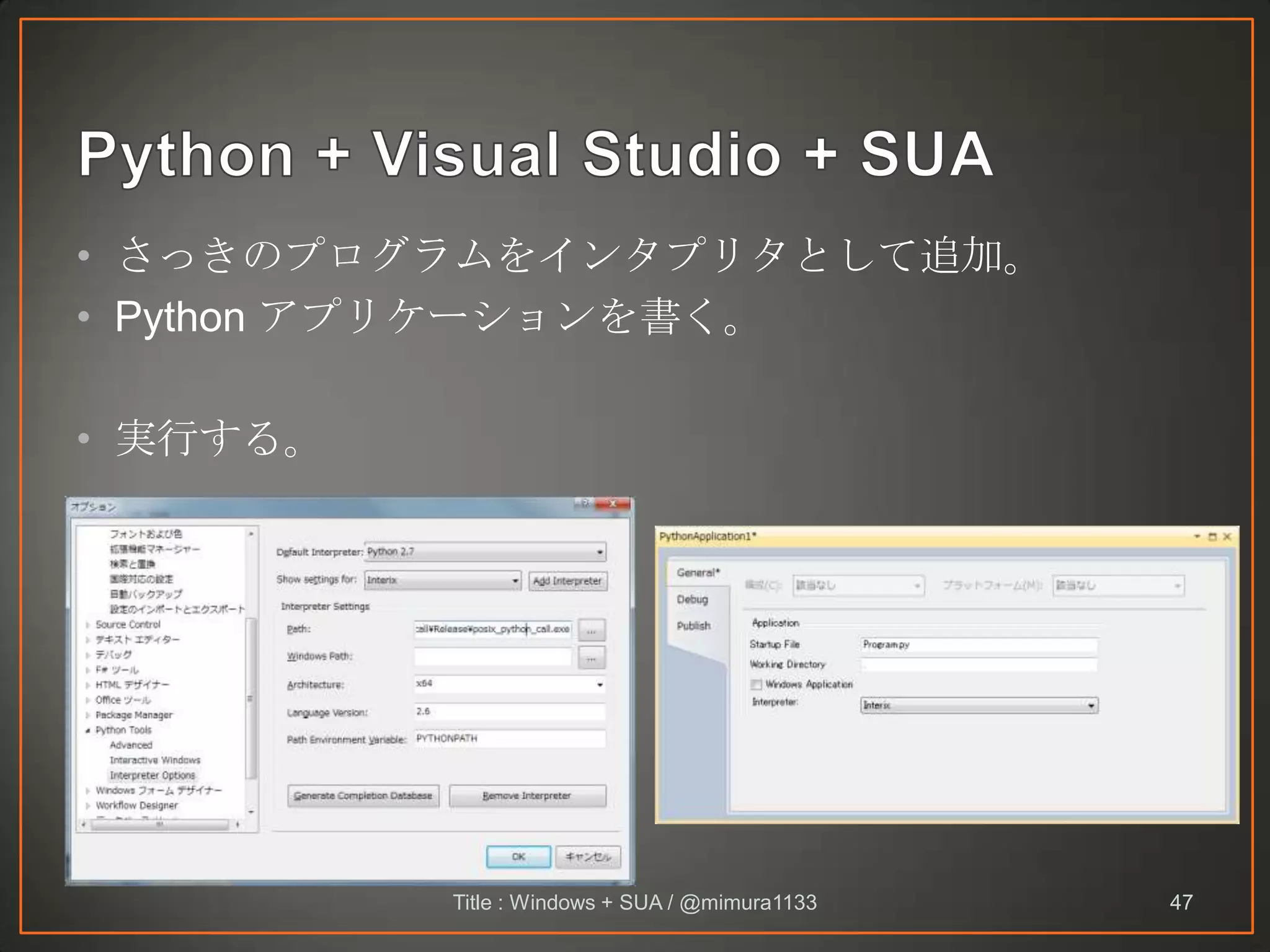Click the Working Directory field
Screen dimensions: 1270x952
[x=979, y=665]
